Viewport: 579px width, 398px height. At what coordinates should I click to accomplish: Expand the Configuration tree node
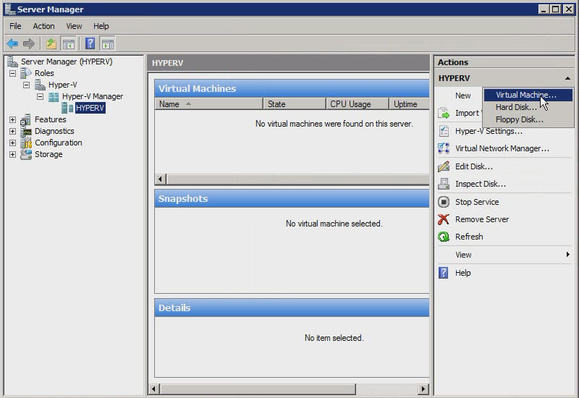click(13, 143)
